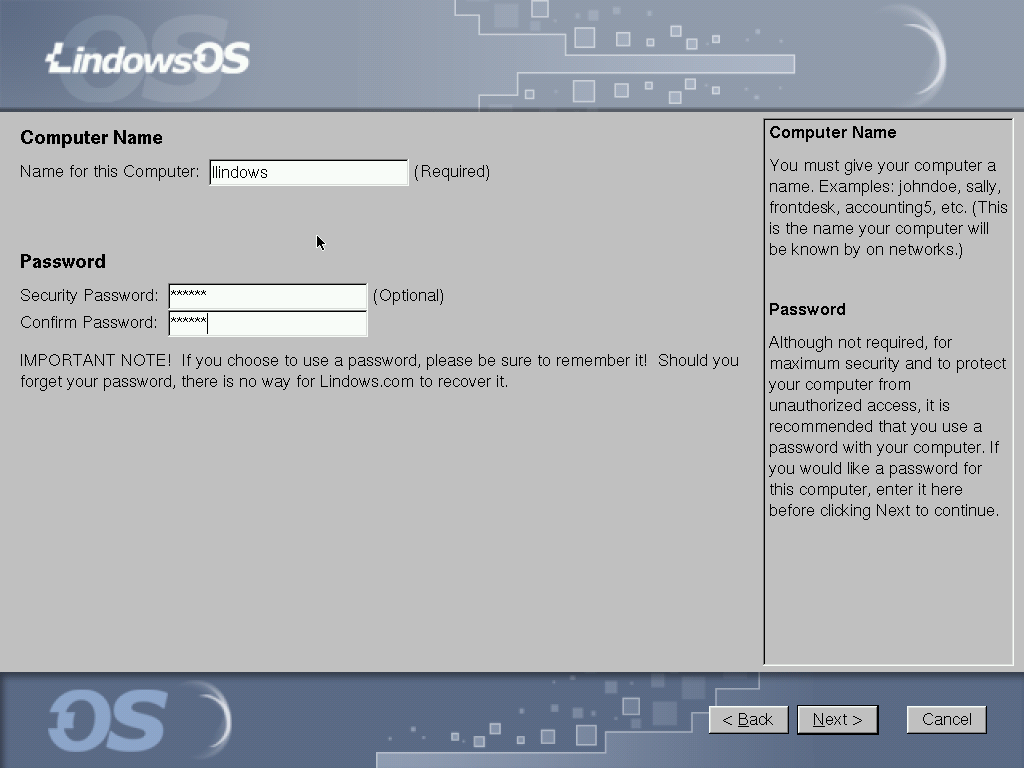Select the Security Password field
Viewport: 1024px width, 768px height.
point(268,296)
